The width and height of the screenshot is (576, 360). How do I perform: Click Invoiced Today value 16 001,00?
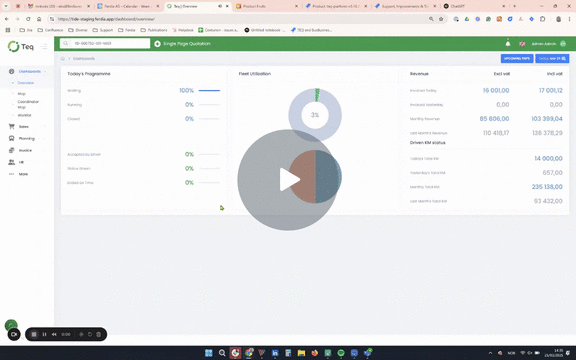496,90
